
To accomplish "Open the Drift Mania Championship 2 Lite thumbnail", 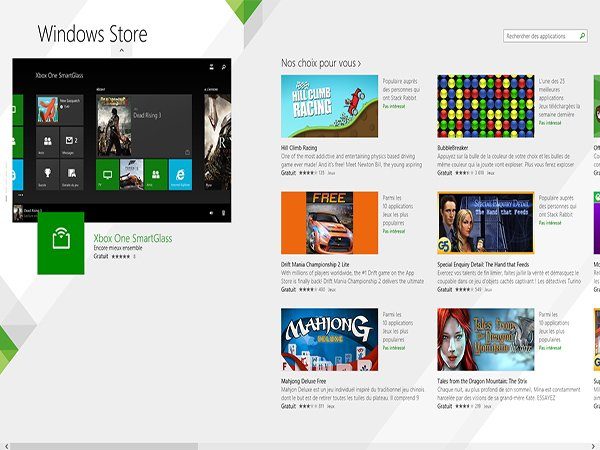I will pyautogui.click(x=329, y=223).
